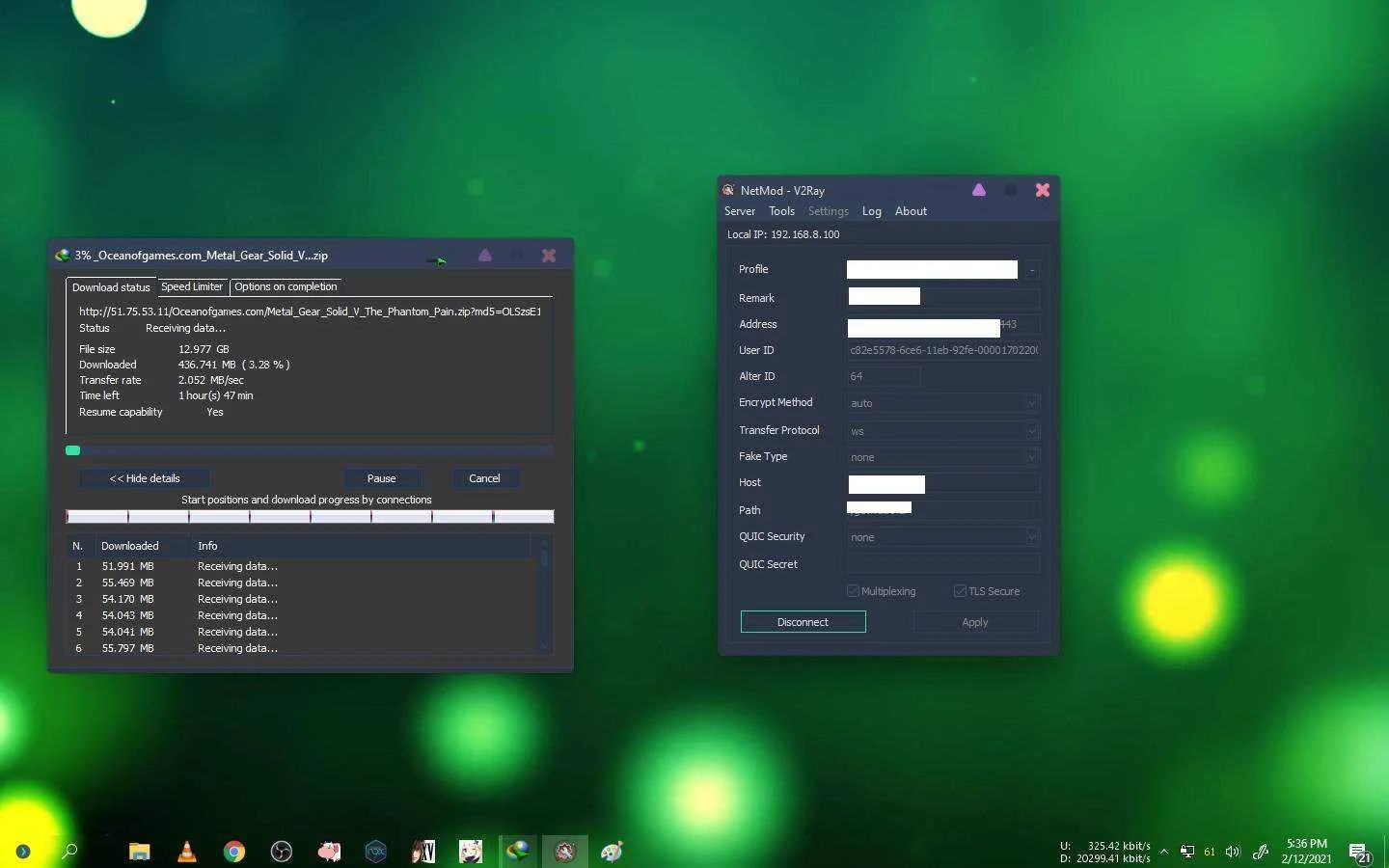Screen dimensions: 1389x868
Task: Click the tray temperature reading 61
Action: (1210, 852)
